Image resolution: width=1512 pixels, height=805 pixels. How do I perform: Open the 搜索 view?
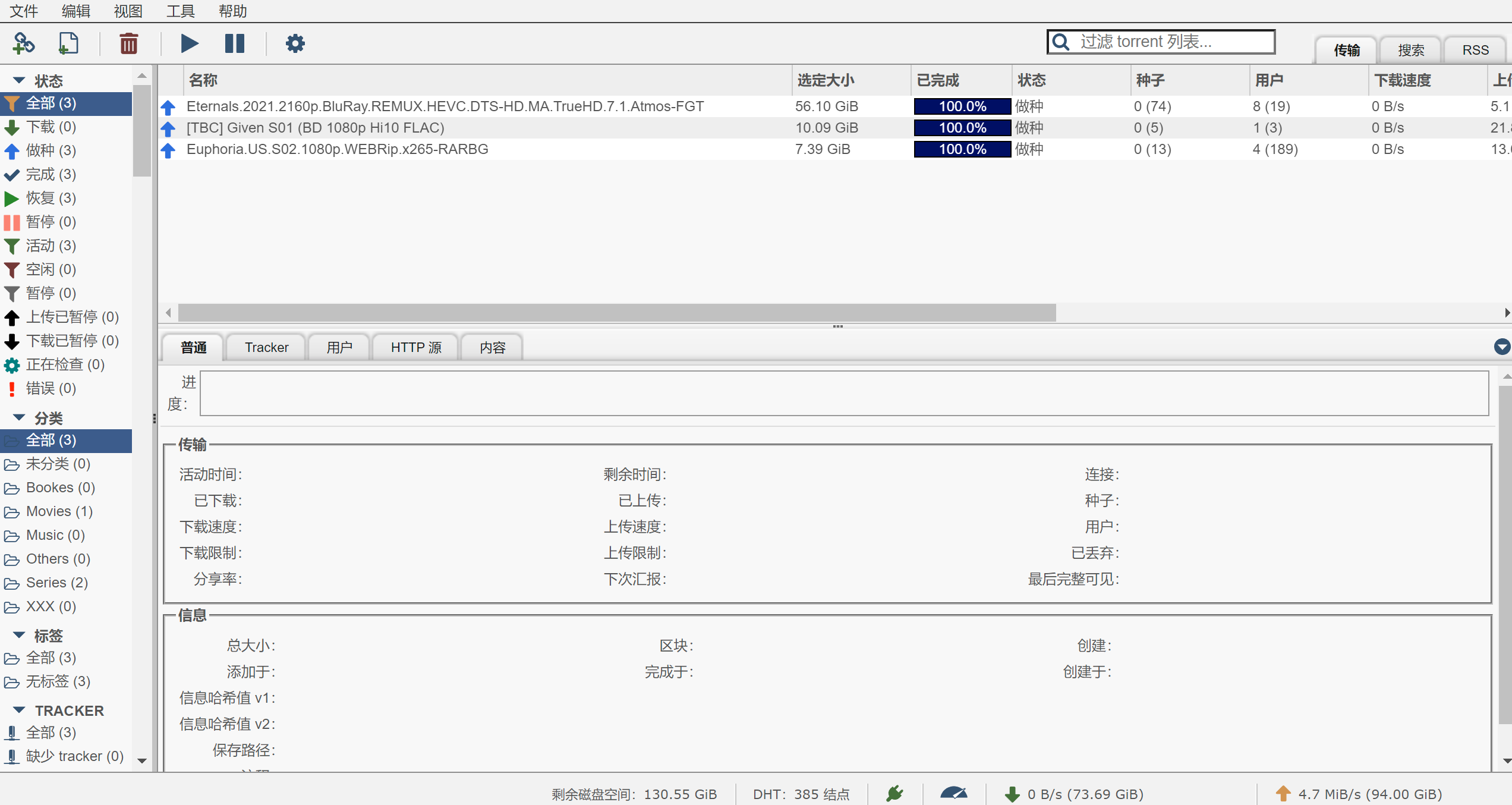1410,49
